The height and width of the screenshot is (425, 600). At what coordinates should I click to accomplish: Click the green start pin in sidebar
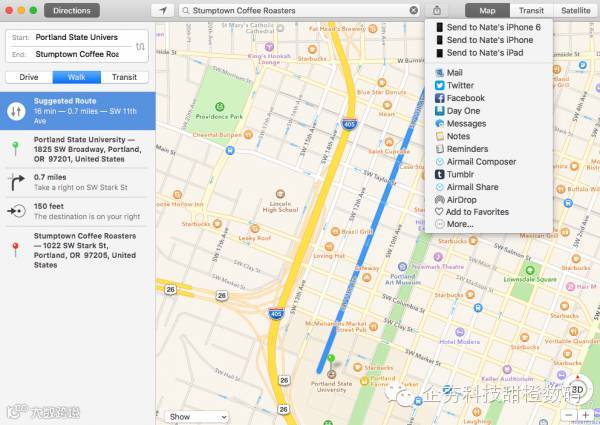(15, 148)
